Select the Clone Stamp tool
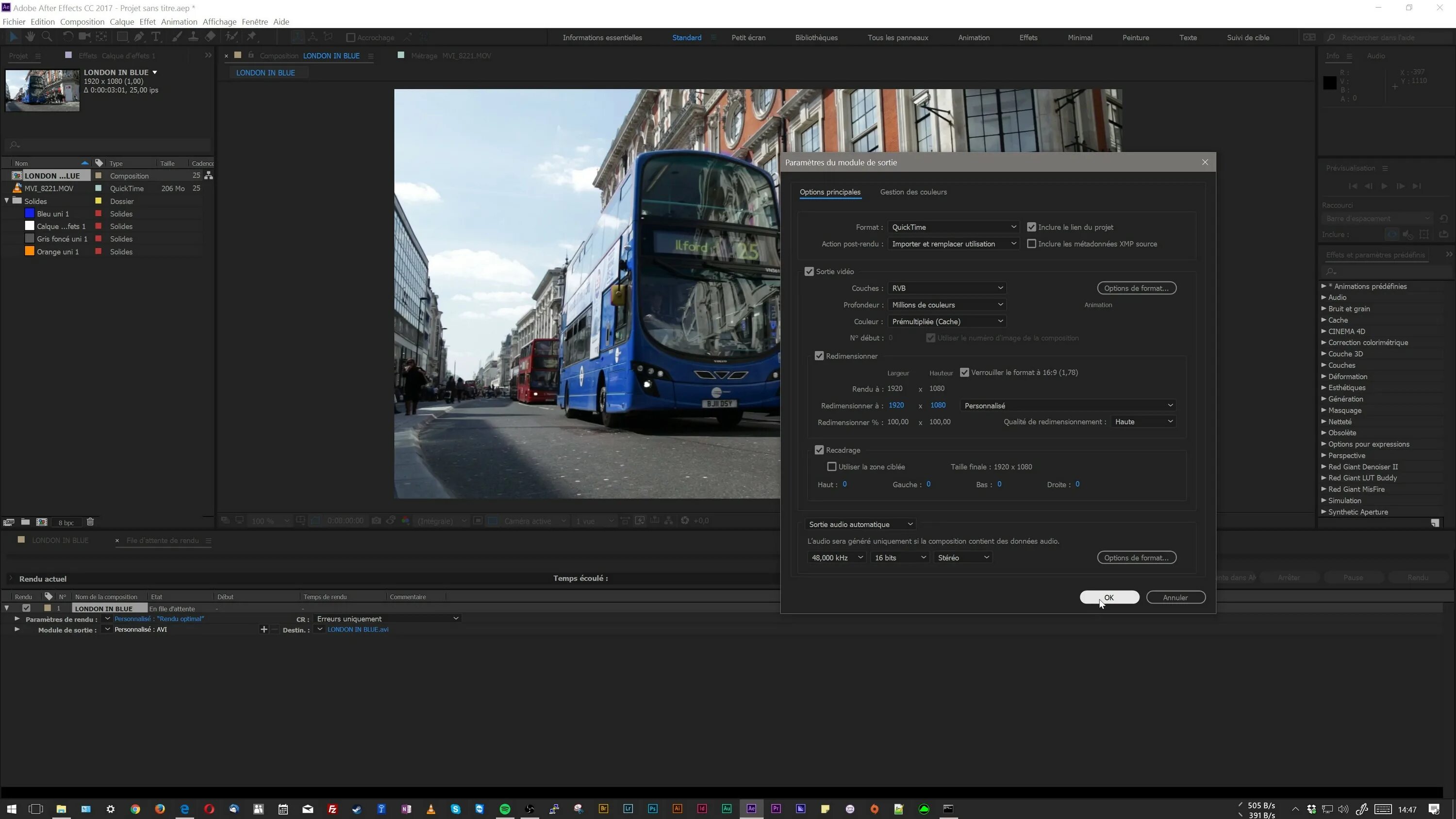The width and height of the screenshot is (1456, 819). pyautogui.click(x=193, y=37)
